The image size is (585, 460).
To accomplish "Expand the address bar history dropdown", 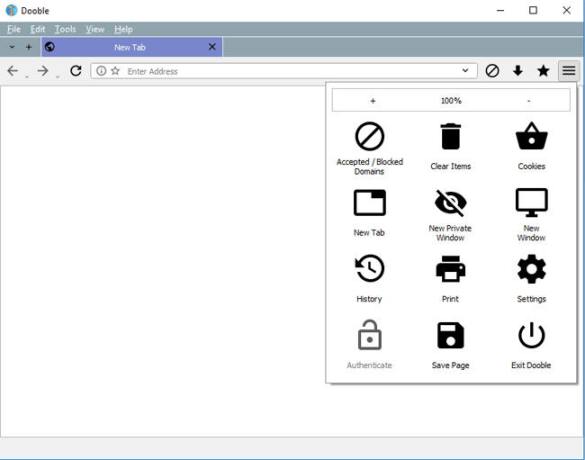I will tap(465, 71).
